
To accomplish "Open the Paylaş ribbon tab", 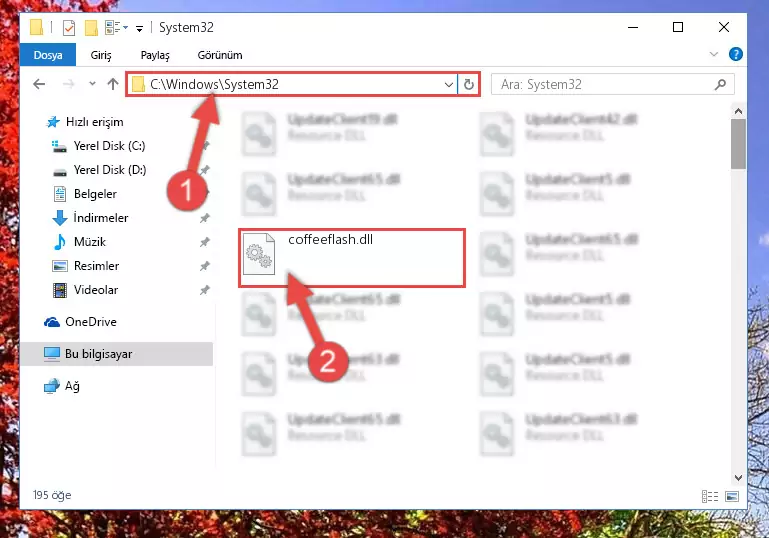I will pos(155,55).
